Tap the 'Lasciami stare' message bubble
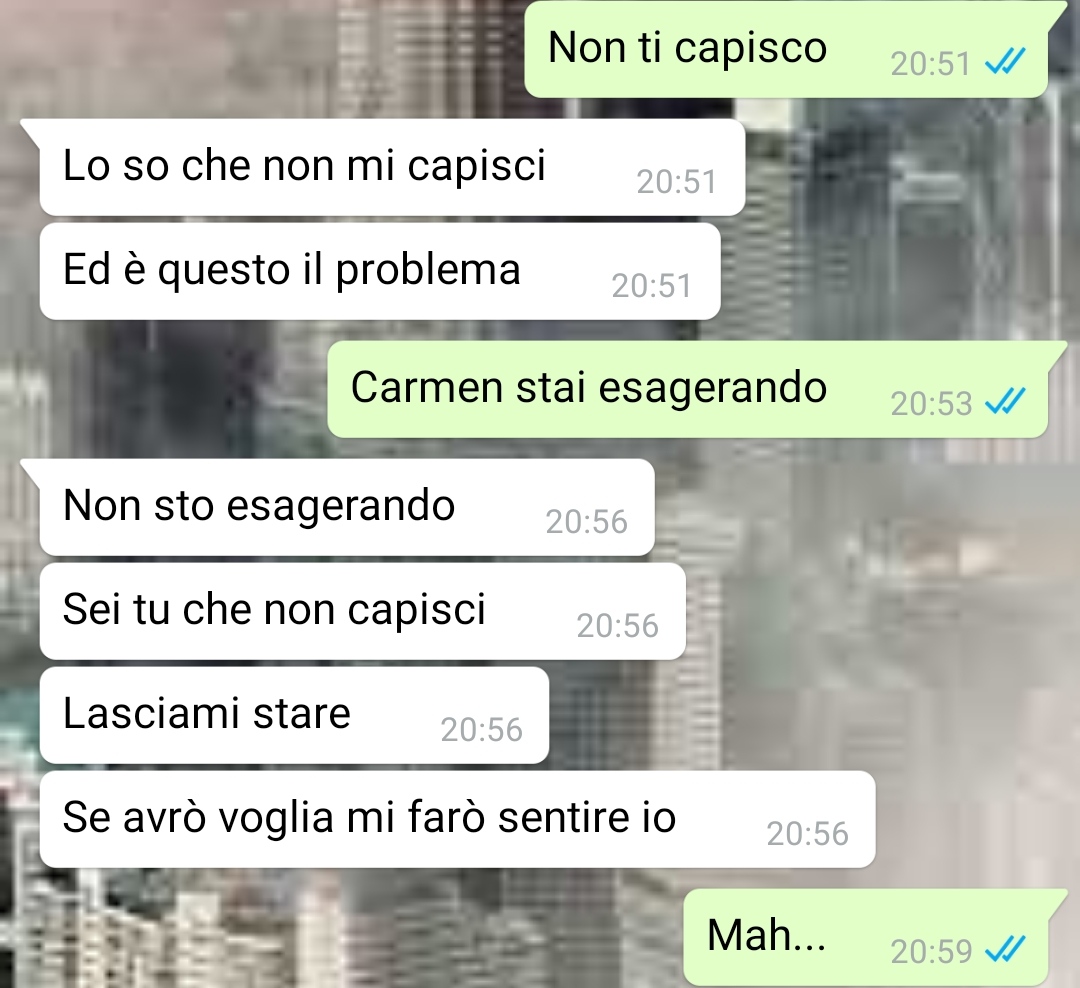1080x988 pixels. coord(294,716)
